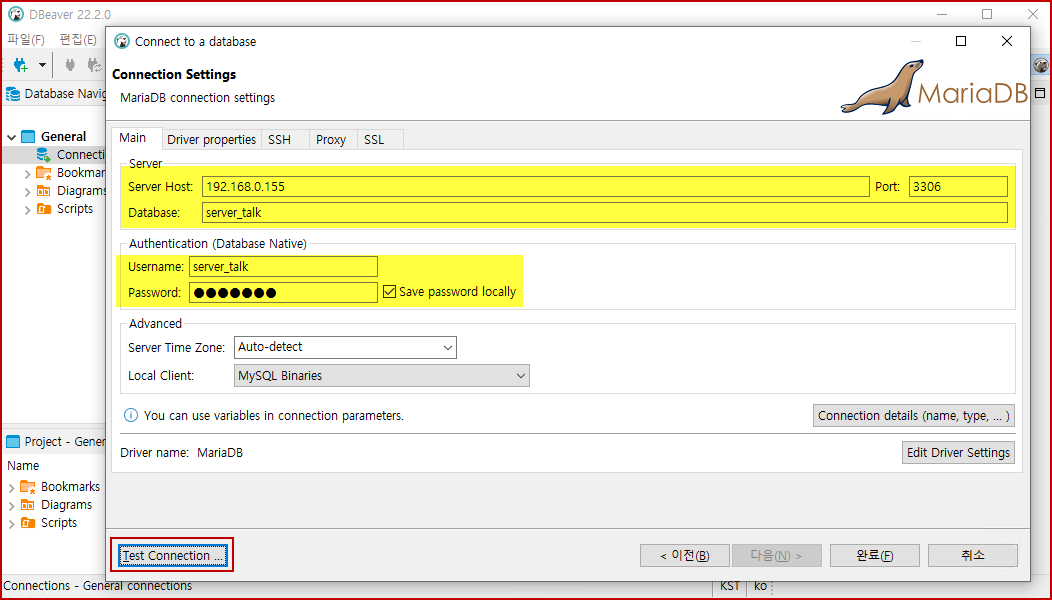Click the ko locale status bar entry
The width and height of the screenshot is (1052, 600).
click(760, 586)
